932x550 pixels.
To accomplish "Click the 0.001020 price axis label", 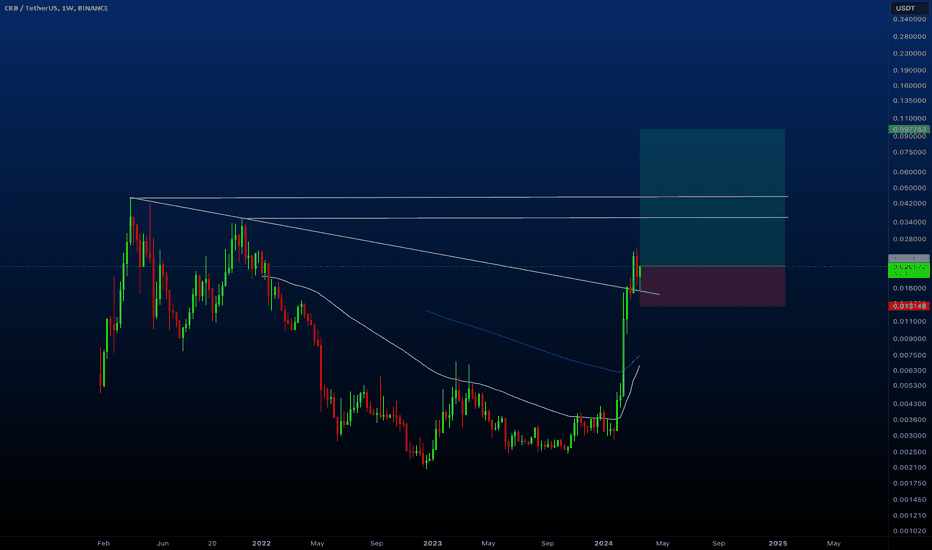I will 909,531.
